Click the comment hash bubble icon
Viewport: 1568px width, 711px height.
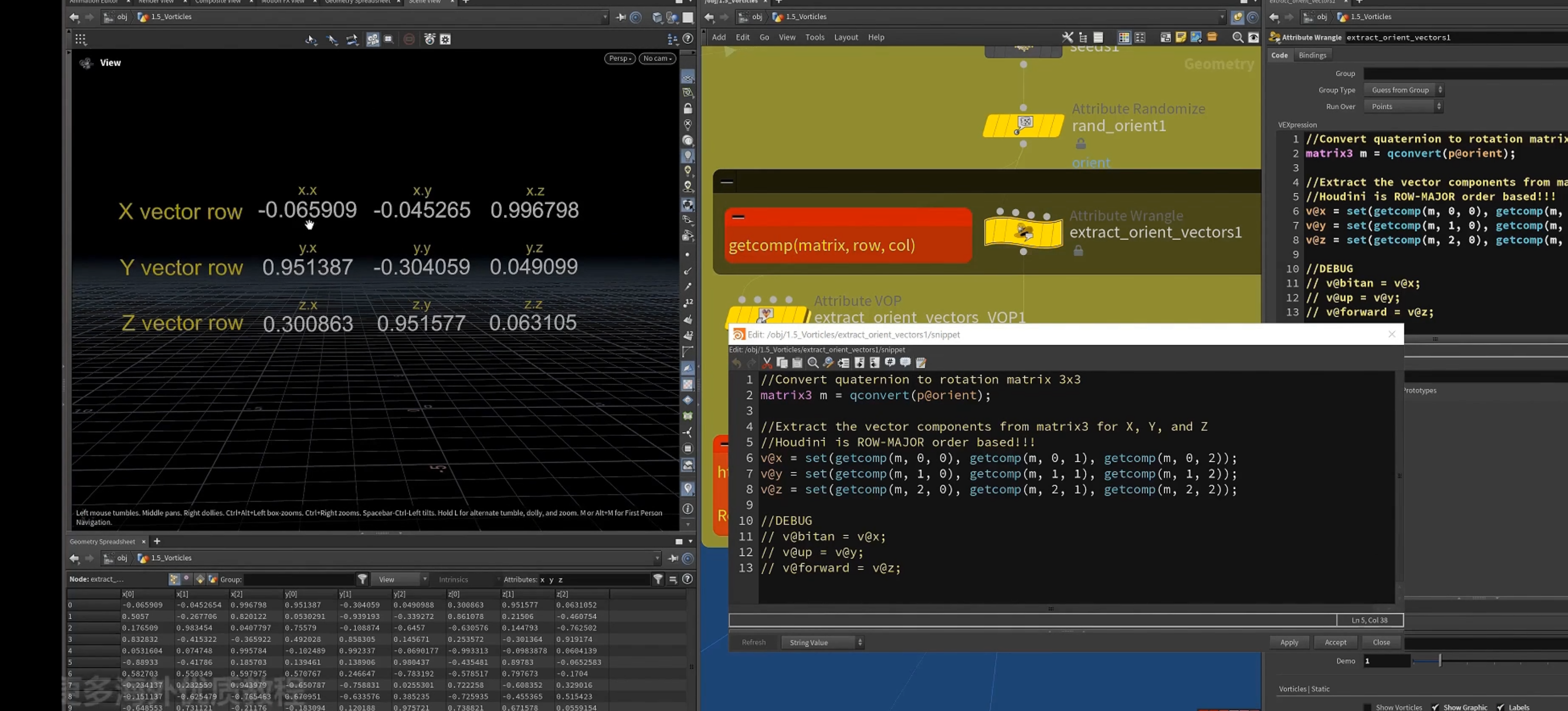click(890, 363)
